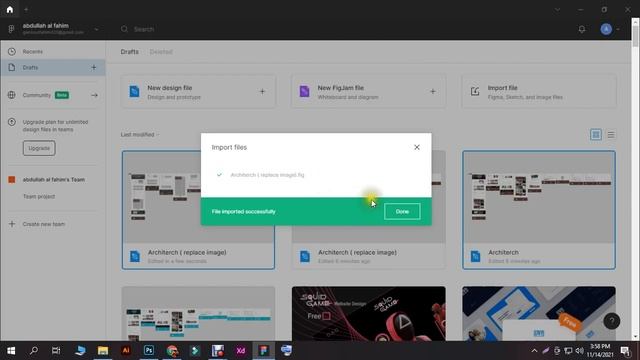Screen dimensions: 640x360
Task: Switch to the Drafts tab
Action: (129, 52)
